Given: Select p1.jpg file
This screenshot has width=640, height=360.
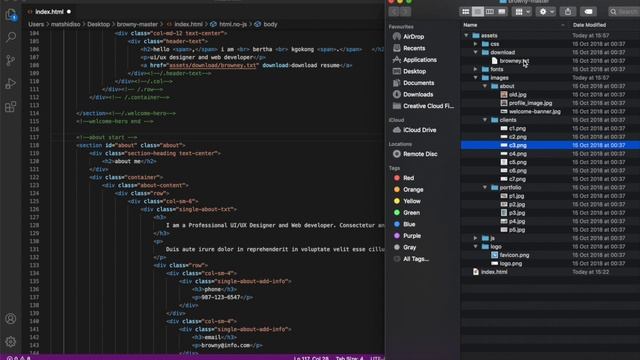Looking at the screenshot, I should [x=516, y=196].
